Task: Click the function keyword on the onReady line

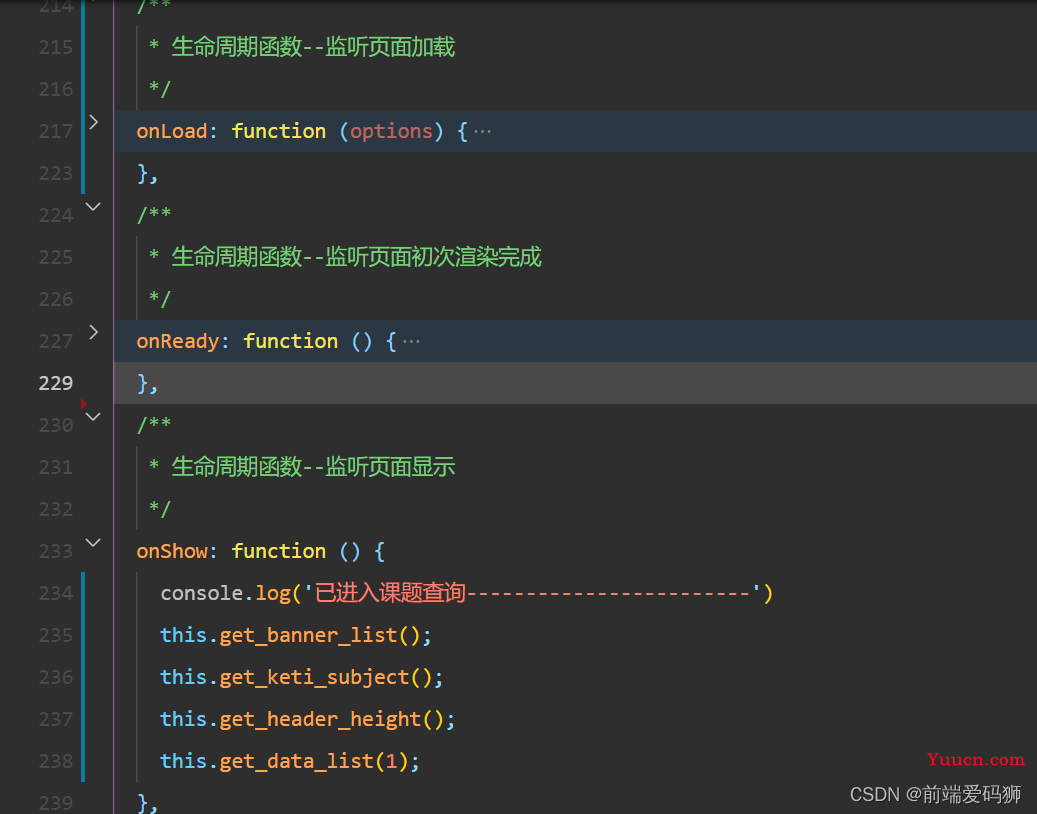Action: click(290, 341)
